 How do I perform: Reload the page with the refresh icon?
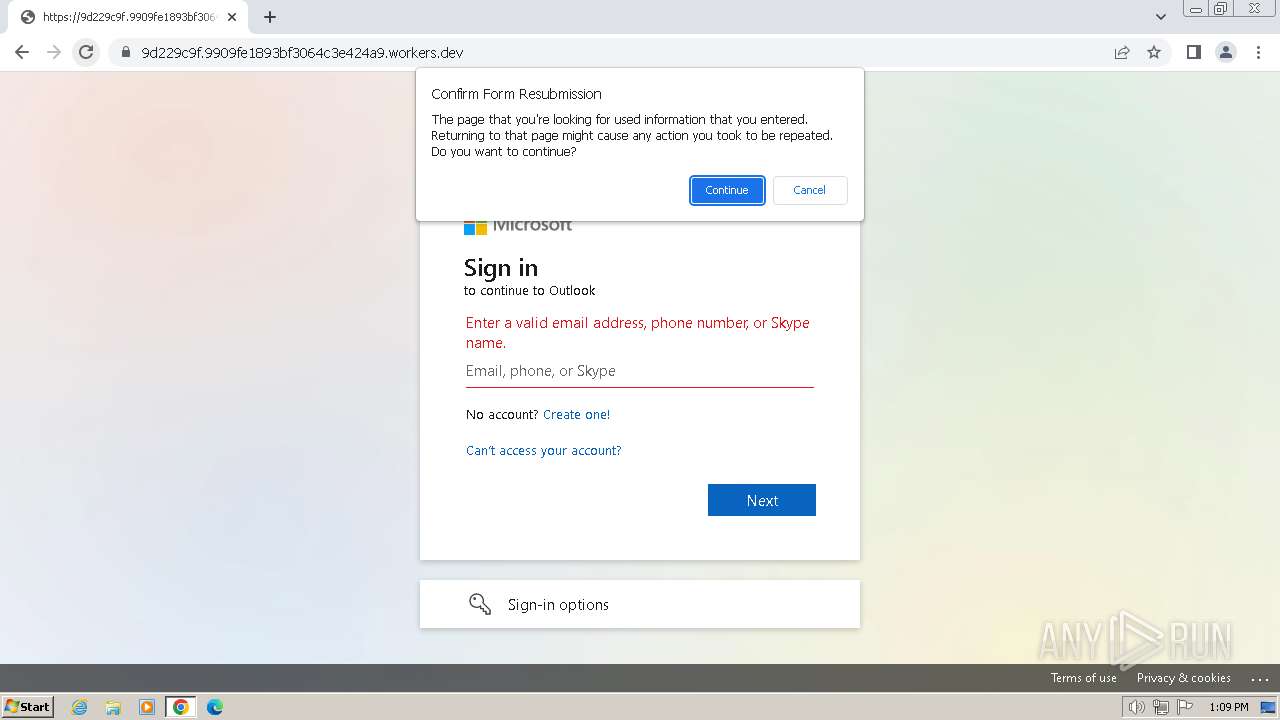(86, 52)
